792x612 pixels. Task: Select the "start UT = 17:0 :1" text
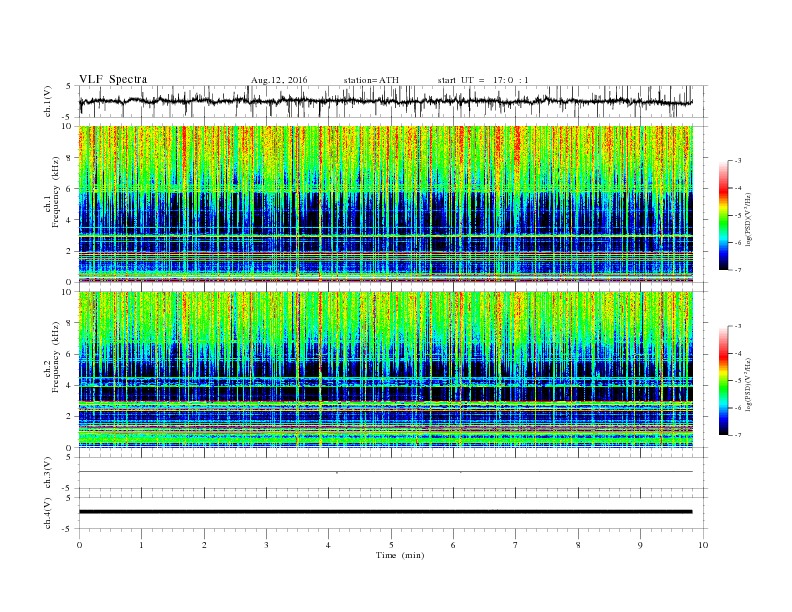click(x=483, y=80)
